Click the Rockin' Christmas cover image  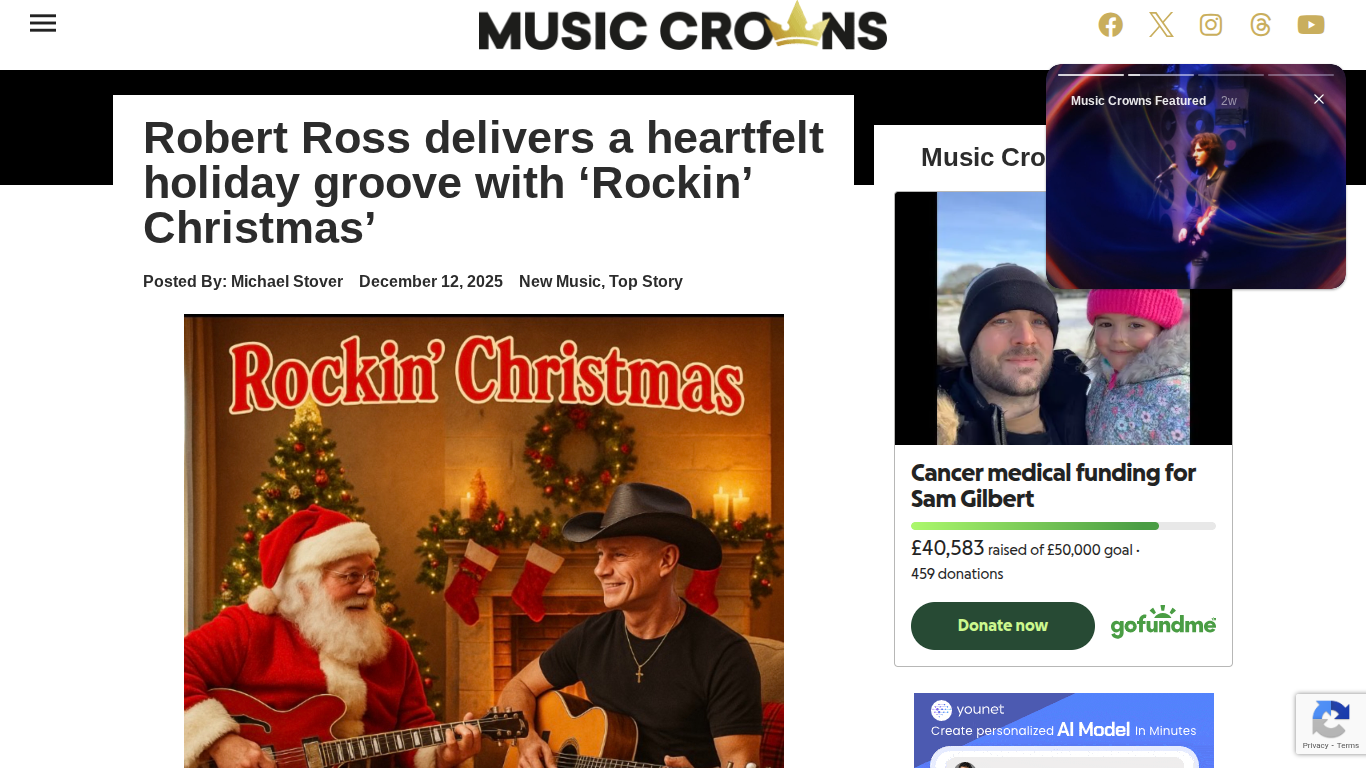tap(484, 541)
